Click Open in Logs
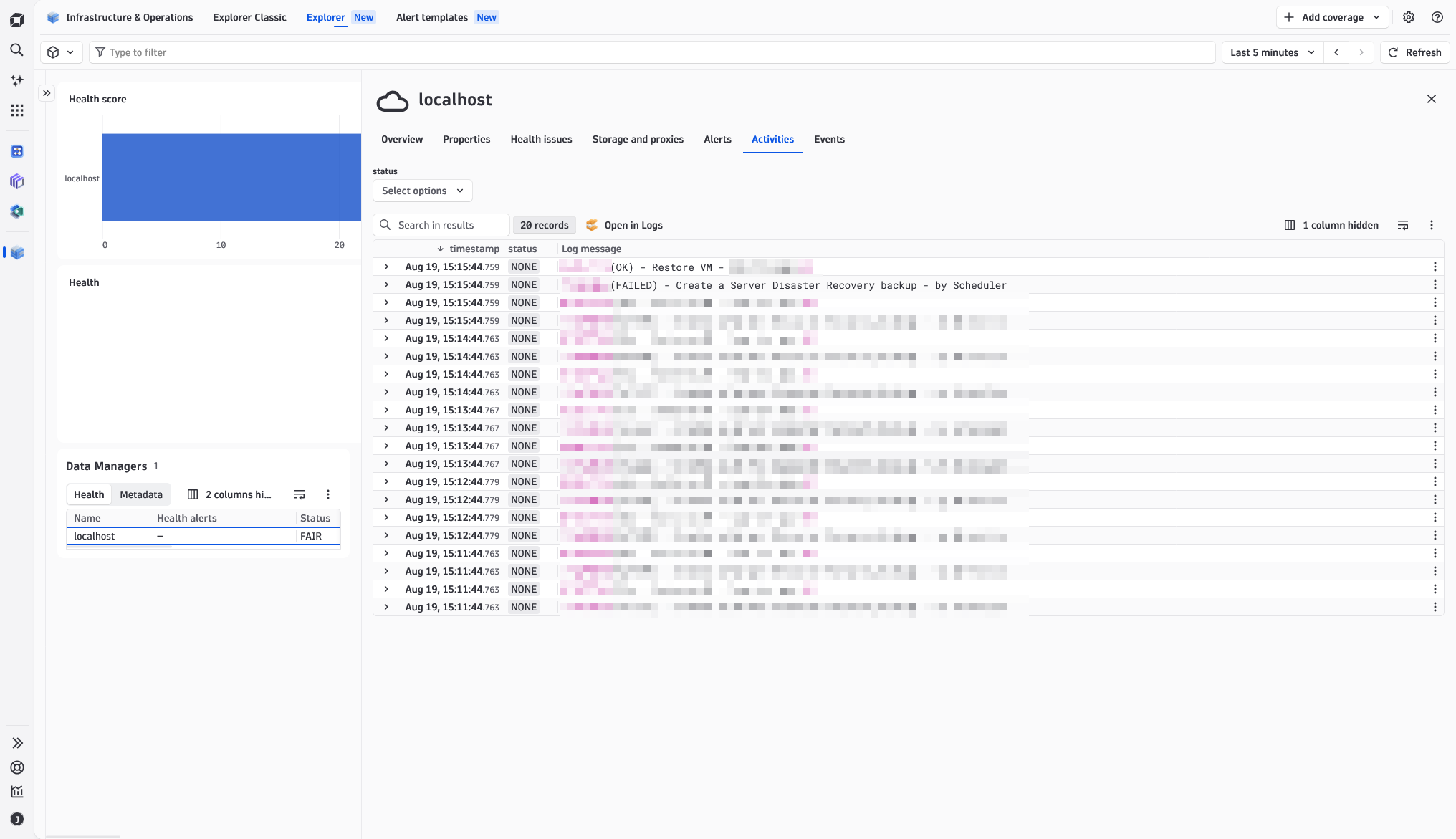The width and height of the screenshot is (1456, 839). [x=624, y=225]
